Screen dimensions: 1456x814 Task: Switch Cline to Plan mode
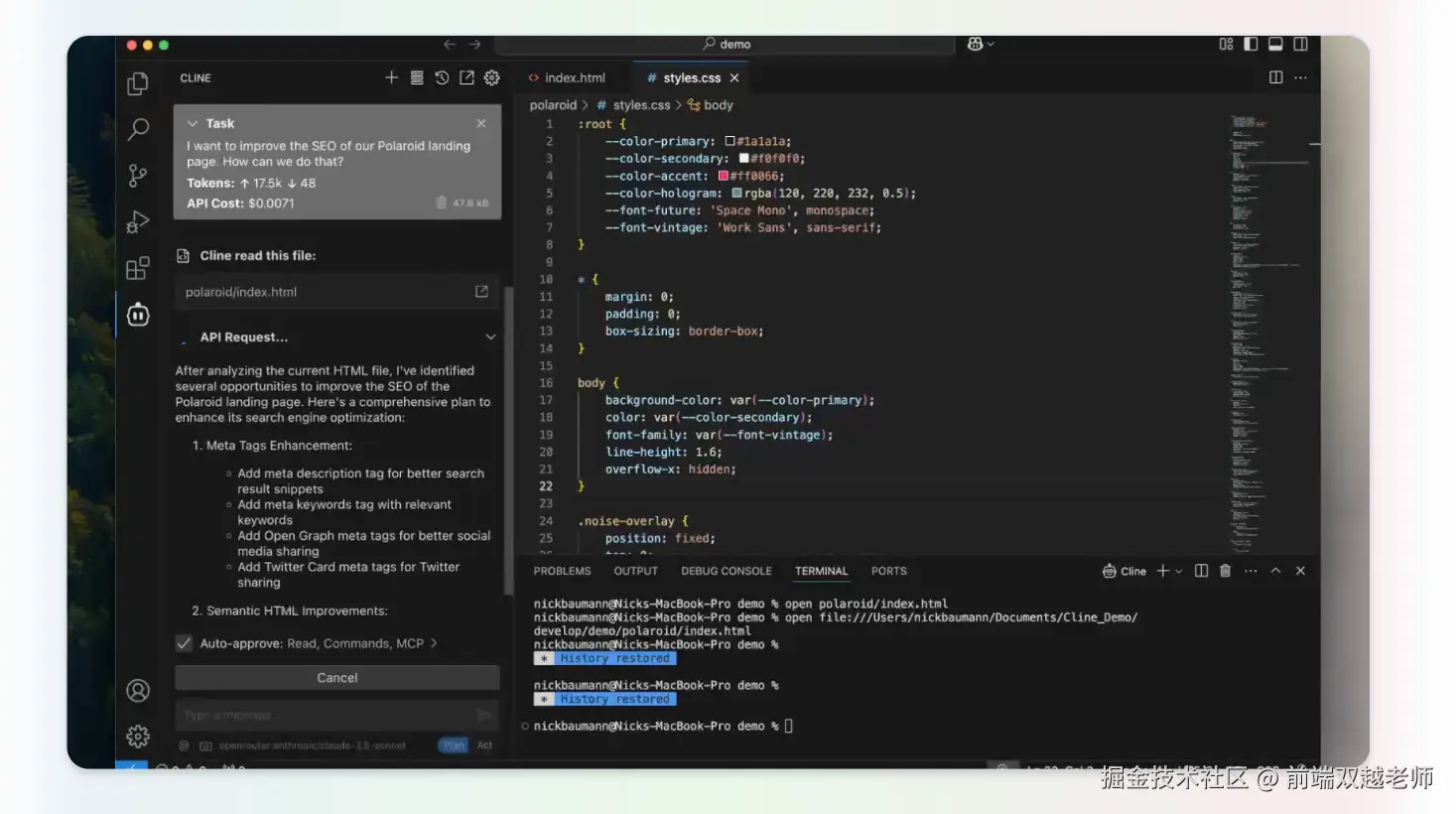pos(454,745)
